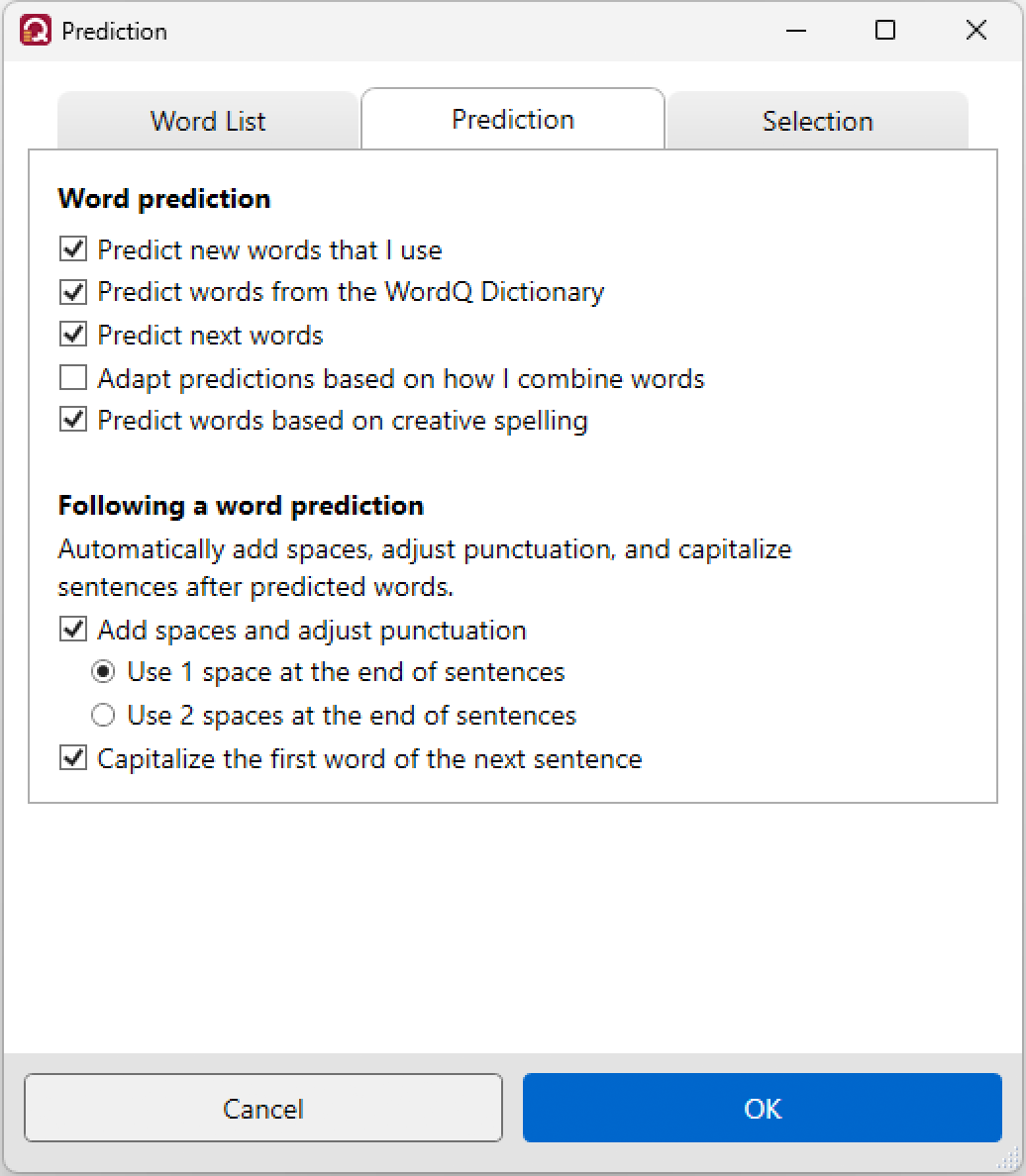Click the WordQ app icon in title bar

coord(36,31)
